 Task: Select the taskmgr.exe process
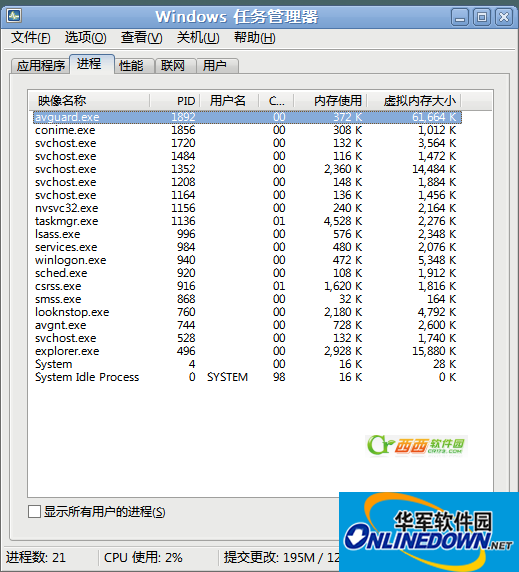tap(247, 221)
